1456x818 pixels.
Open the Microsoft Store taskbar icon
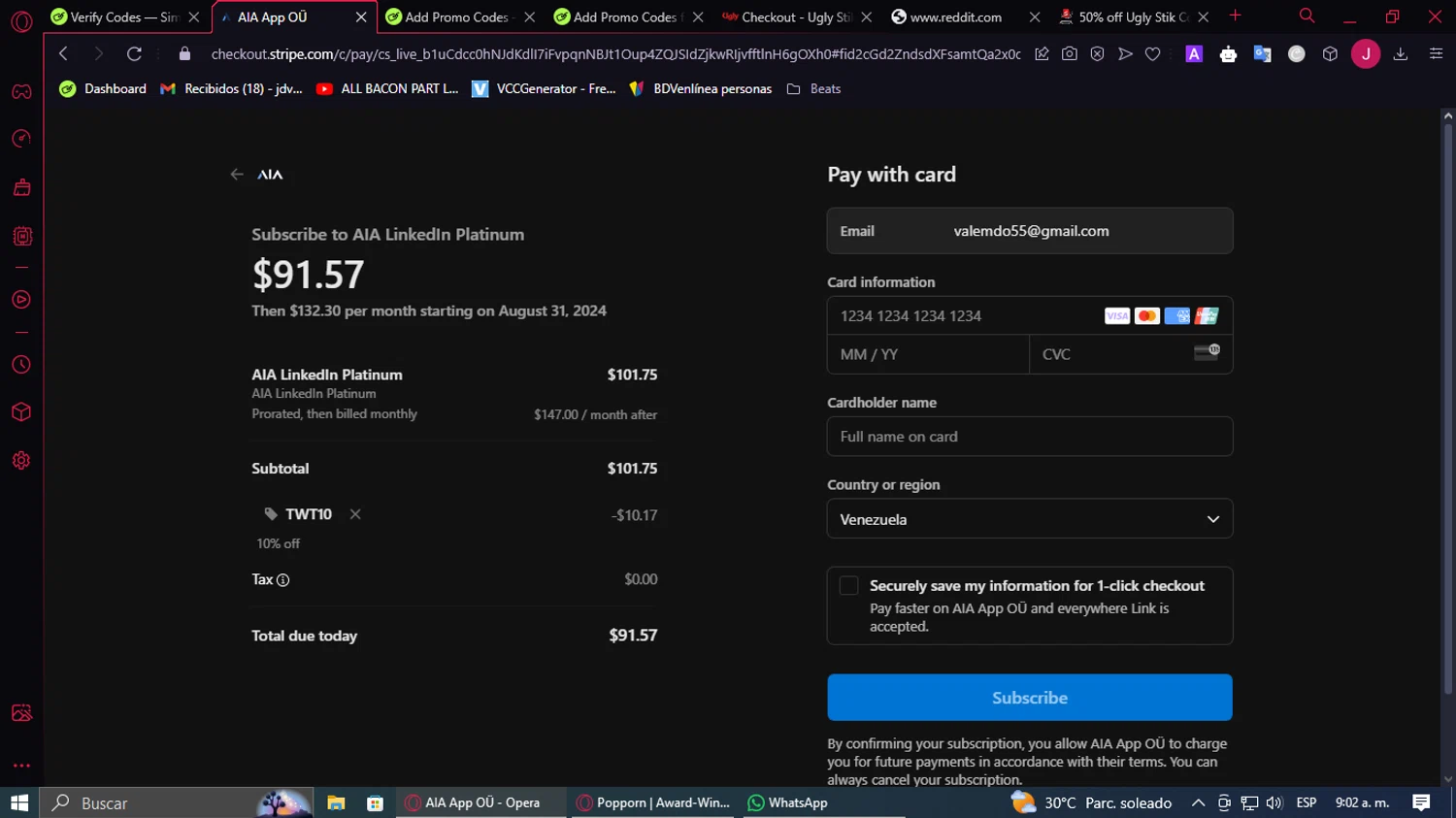coord(375,802)
